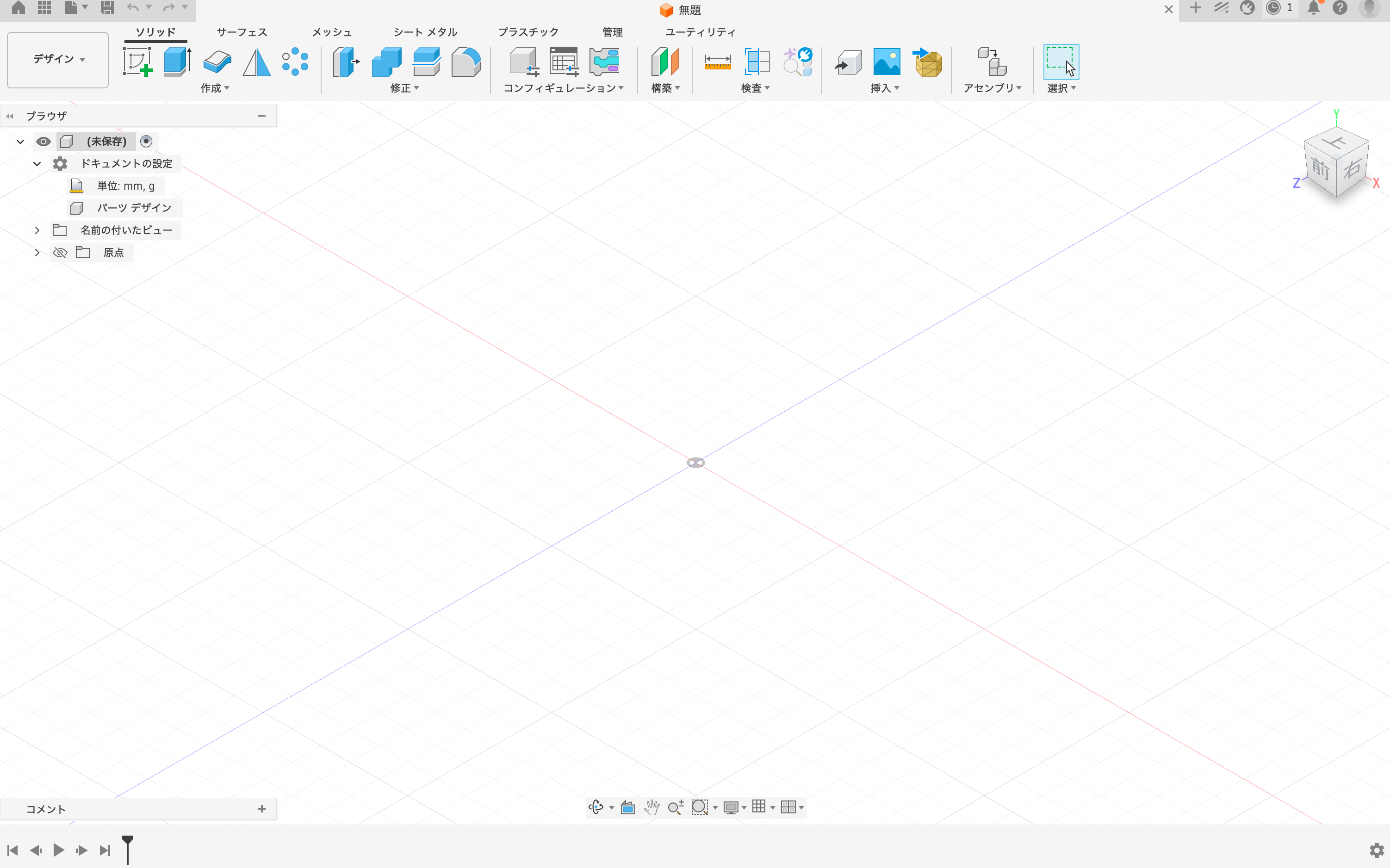Open the 構築 dropdown menu
This screenshot has width=1390, height=868.
tap(665, 88)
